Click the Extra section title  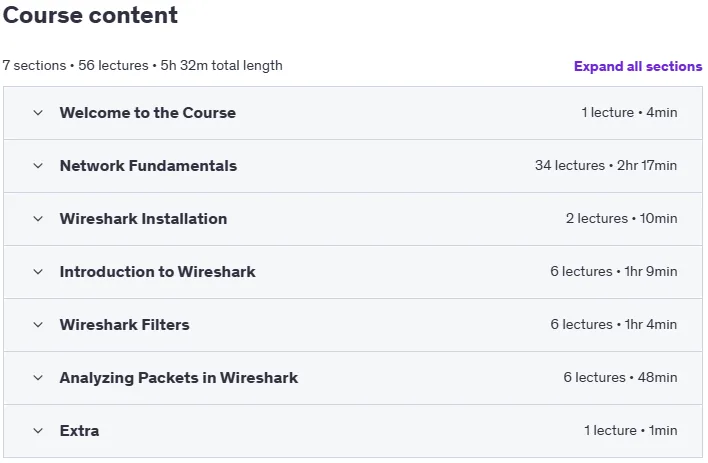point(79,430)
